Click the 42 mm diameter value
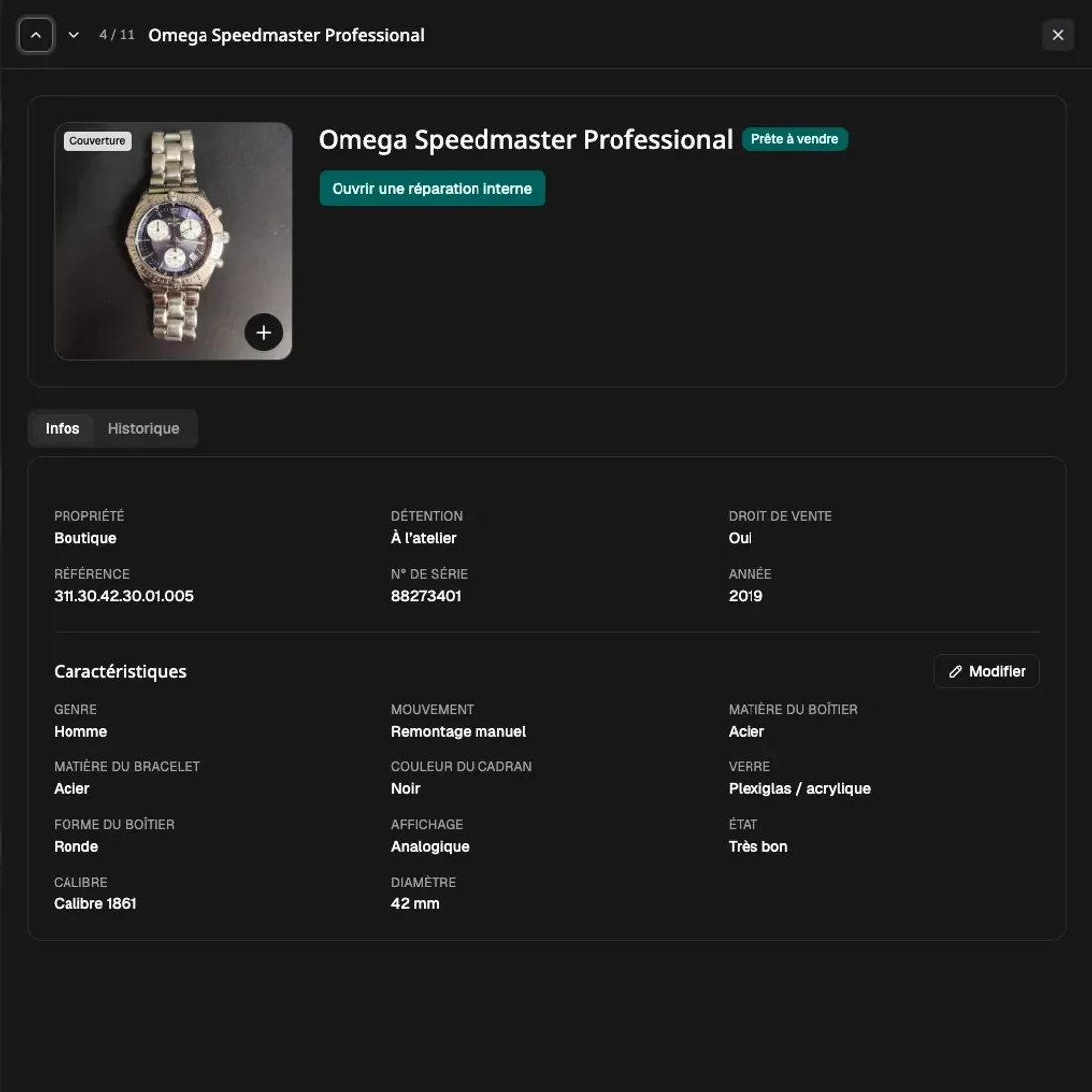The height and width of the screenshot is (1092, 1092). pyautogui.click(x=414, y=904)
